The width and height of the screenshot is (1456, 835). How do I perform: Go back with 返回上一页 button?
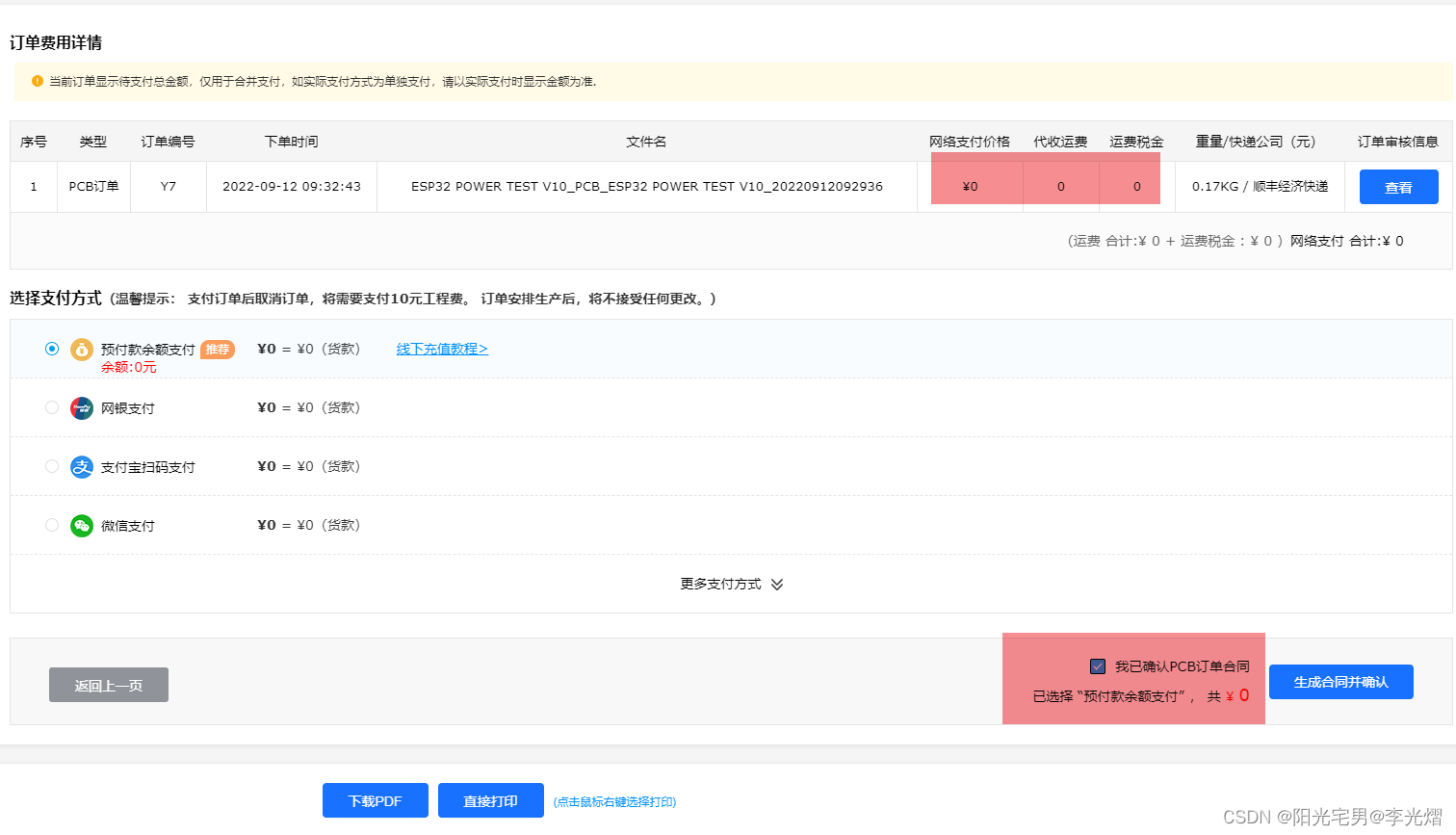pos(109,685)
